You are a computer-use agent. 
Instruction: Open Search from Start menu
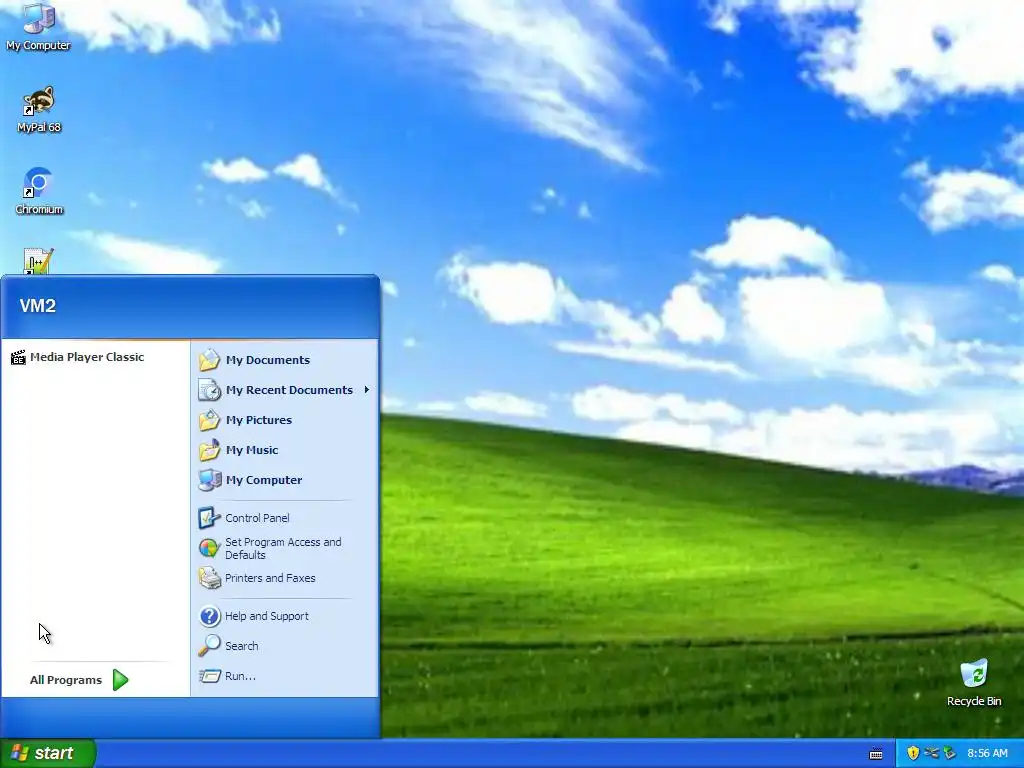(284, 646)
